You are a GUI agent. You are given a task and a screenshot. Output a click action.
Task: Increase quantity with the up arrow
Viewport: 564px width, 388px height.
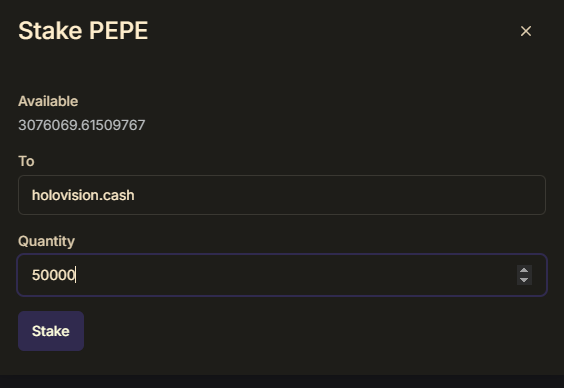tap(524, 270)
